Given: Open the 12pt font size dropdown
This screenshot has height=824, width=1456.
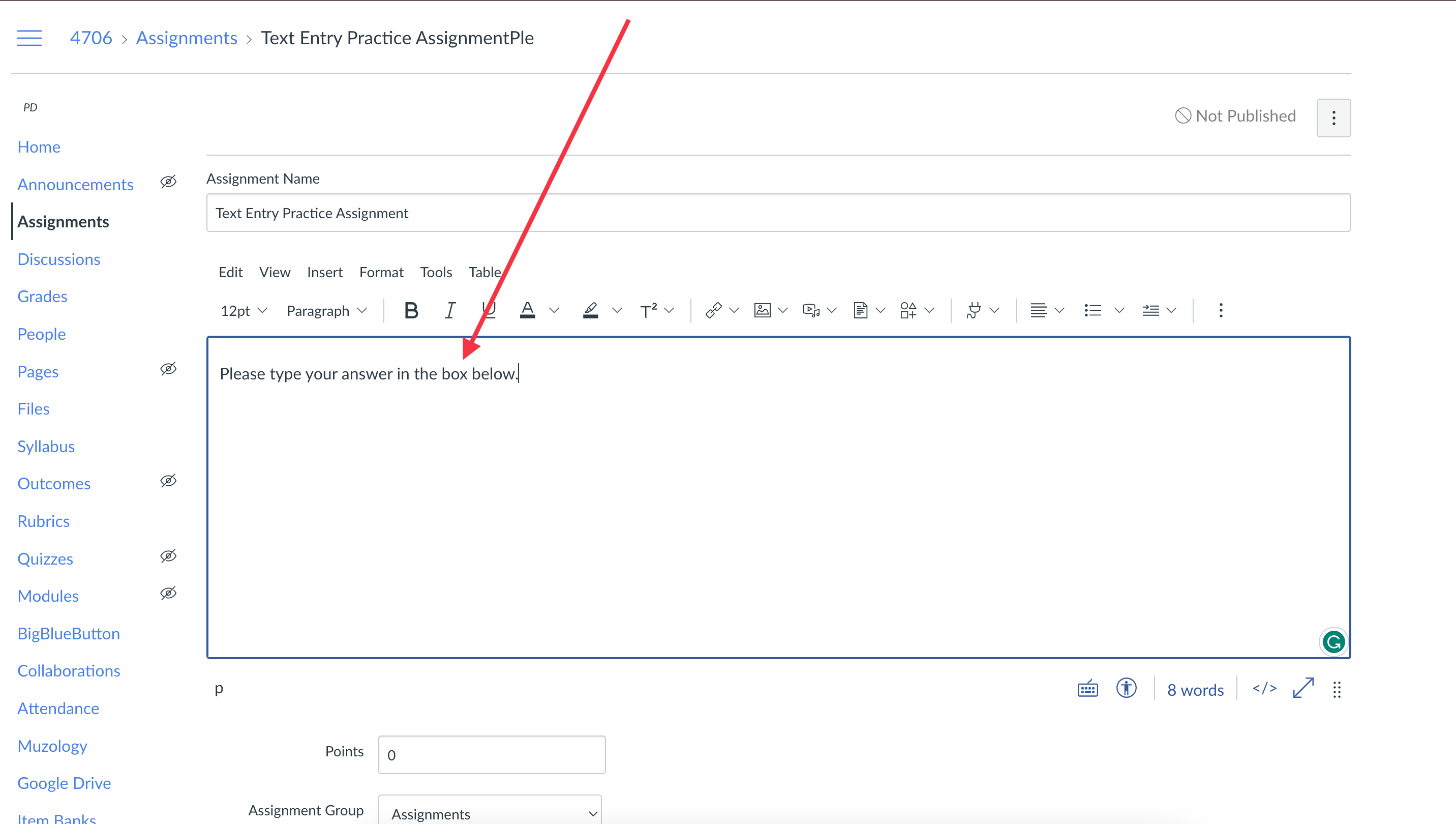Looking at the screenshot, I should 243,311.
